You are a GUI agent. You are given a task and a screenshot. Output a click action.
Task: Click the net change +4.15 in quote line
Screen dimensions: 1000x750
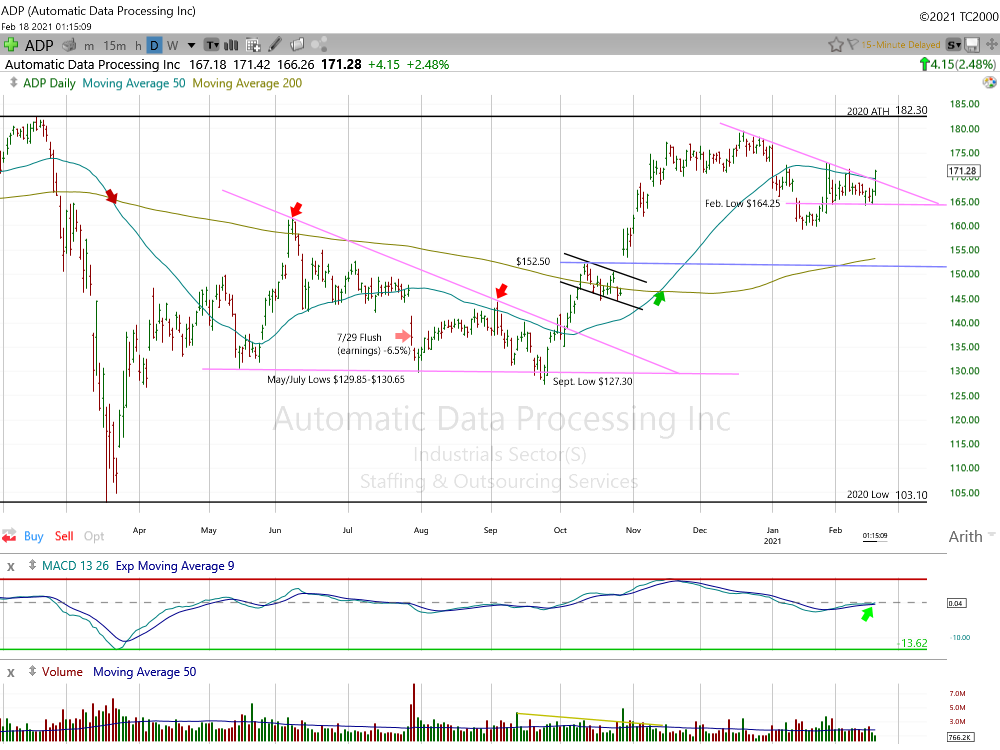384,64
